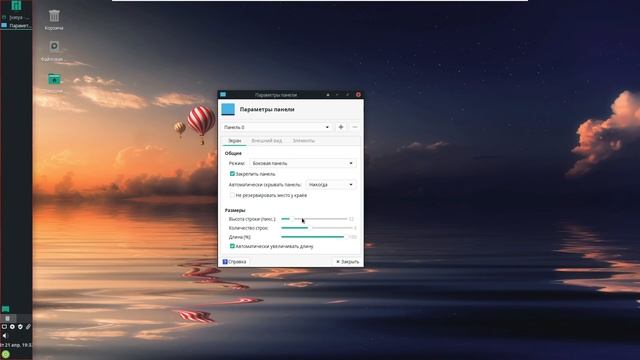
Task: Open the green home folder desktop icon
Action: tap(54, 79)
